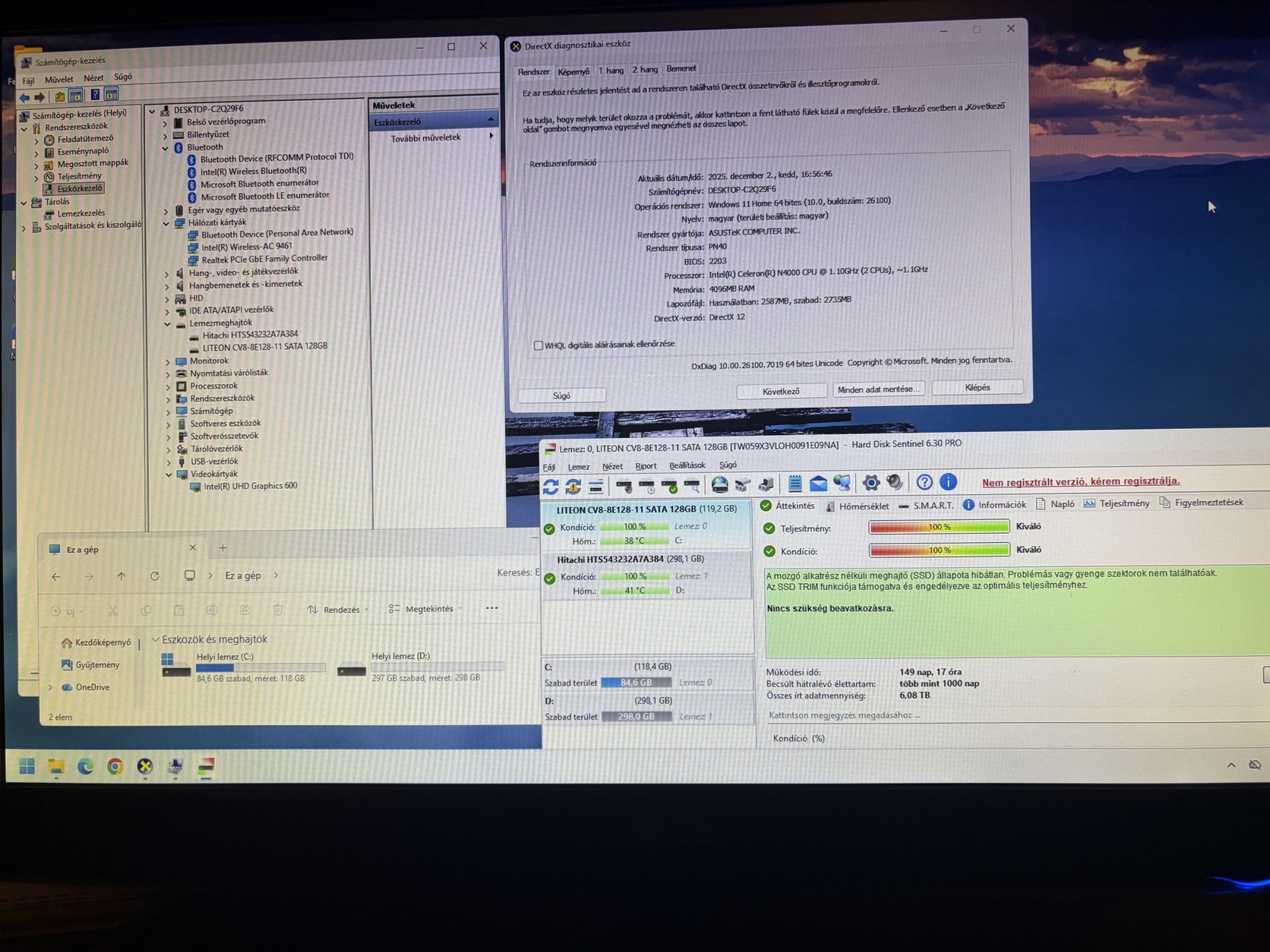Click the blue help icon in Computer Management toolbar
This screenshot has width=1270, height=952.
95,95
